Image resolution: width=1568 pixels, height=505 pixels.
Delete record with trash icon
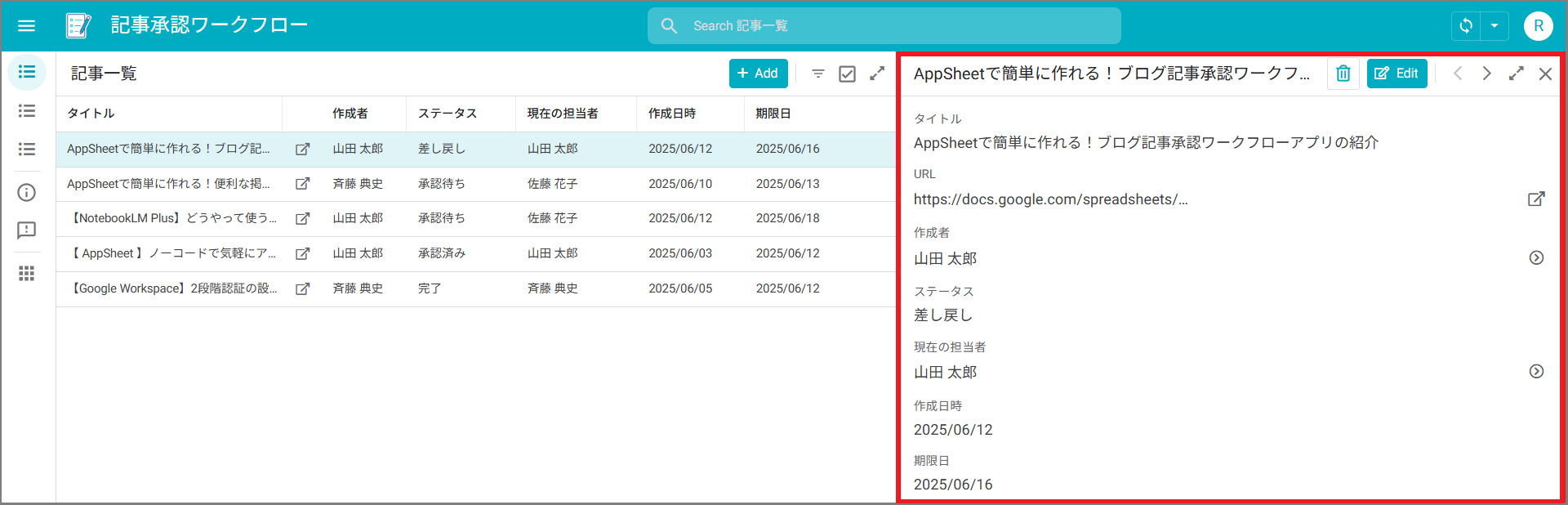pyautogui.click(x=1343, y=74)
